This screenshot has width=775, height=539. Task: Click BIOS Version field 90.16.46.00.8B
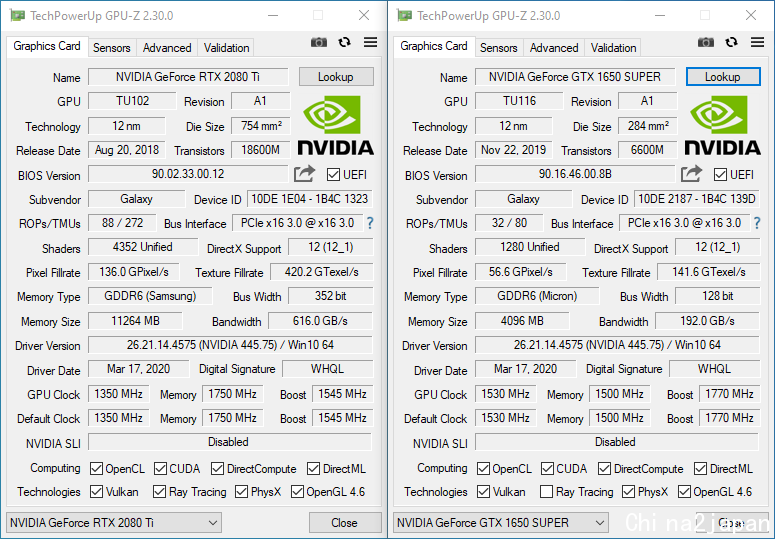[575, 174]
